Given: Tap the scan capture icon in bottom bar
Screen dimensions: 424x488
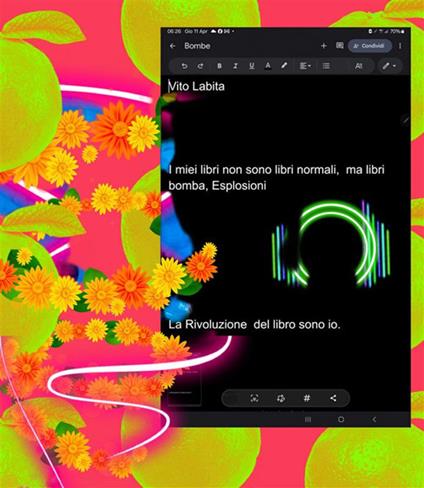Looking at the screenshot, I should click(x=255, y=398).
